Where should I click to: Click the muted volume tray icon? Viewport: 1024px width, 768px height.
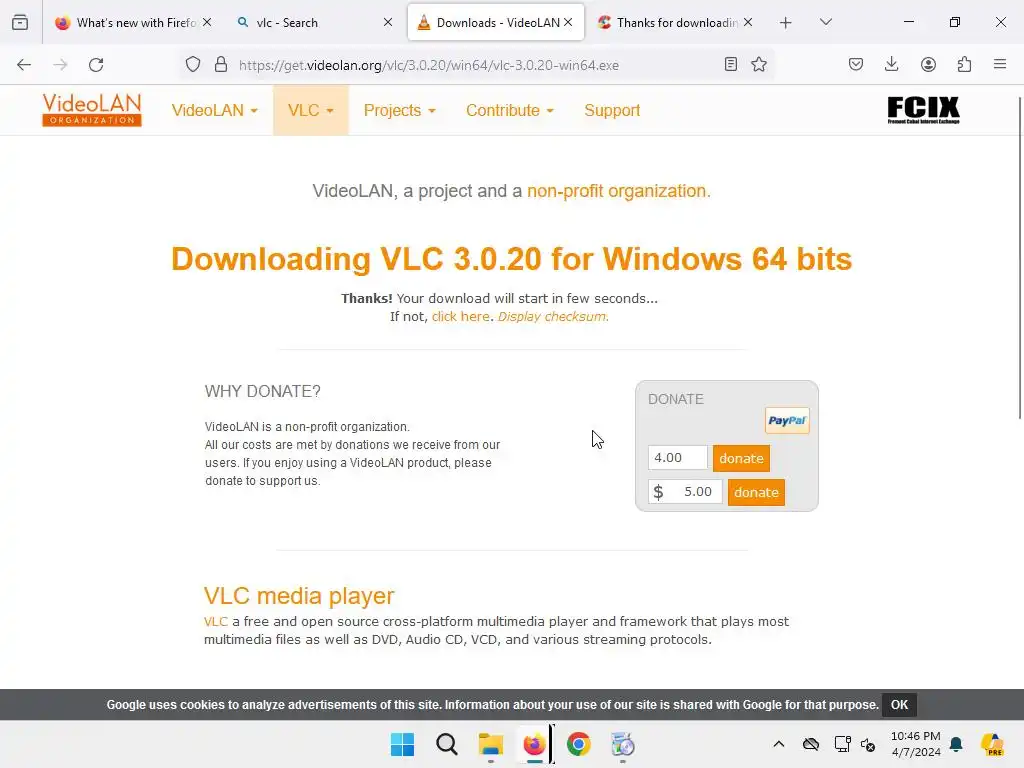click(x=868, y=744)
